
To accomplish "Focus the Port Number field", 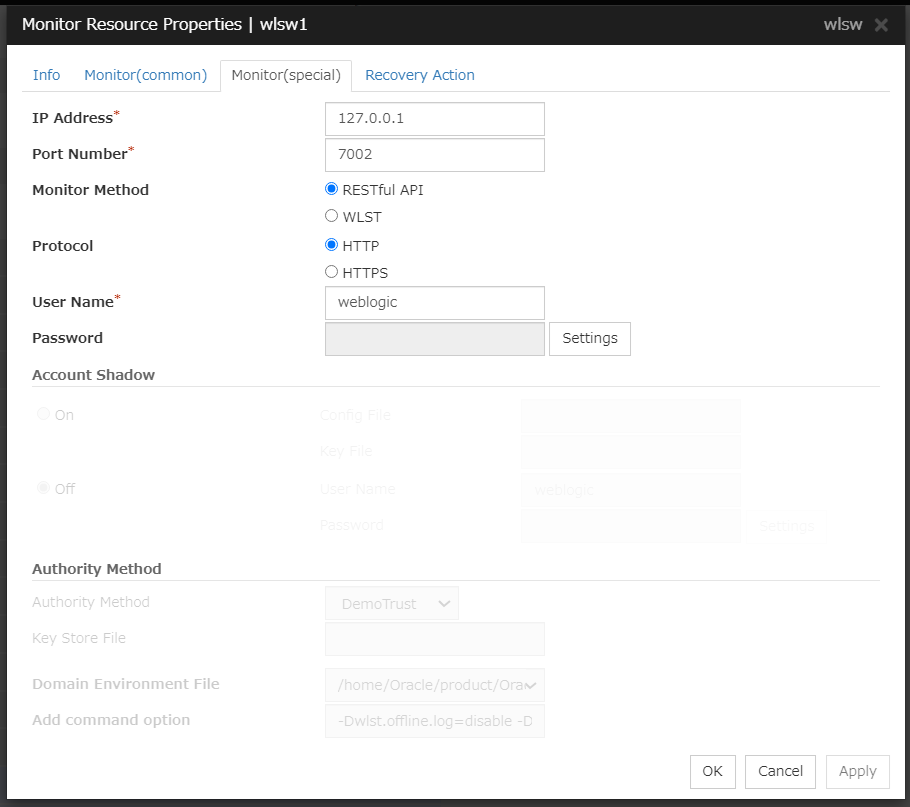I will (x=434, y=155).
